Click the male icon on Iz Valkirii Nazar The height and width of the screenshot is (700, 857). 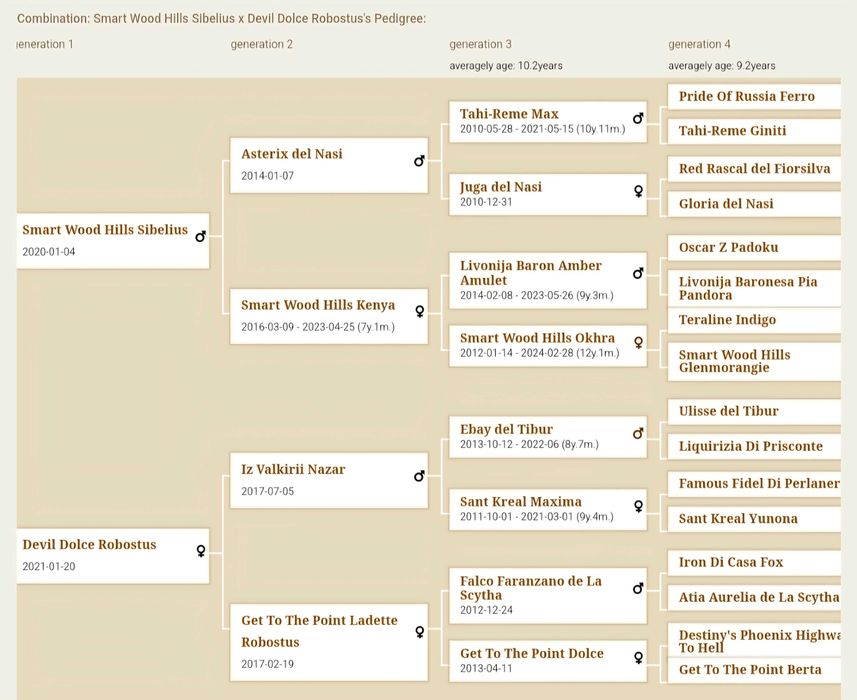coord(419,476)
